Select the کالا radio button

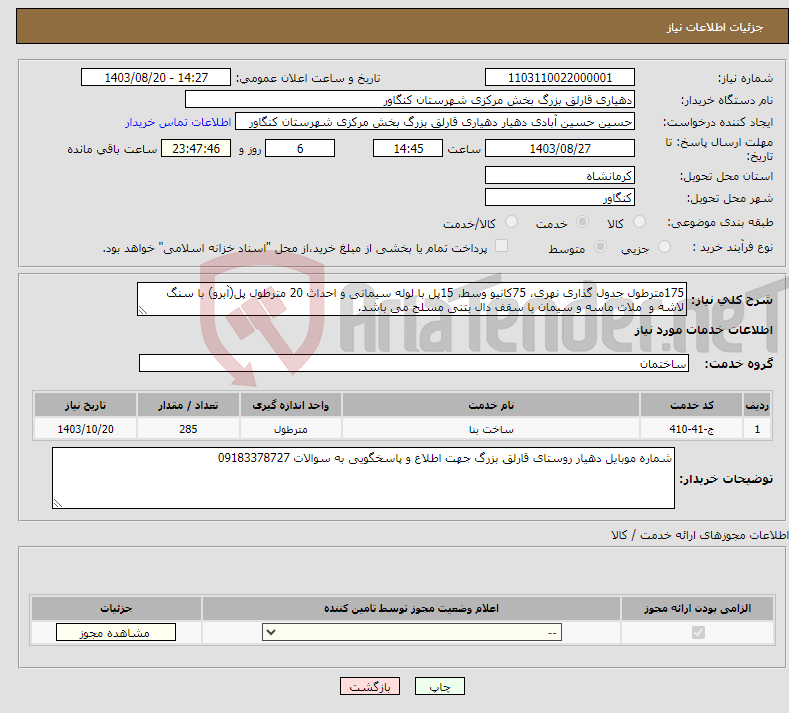(639, 221)
